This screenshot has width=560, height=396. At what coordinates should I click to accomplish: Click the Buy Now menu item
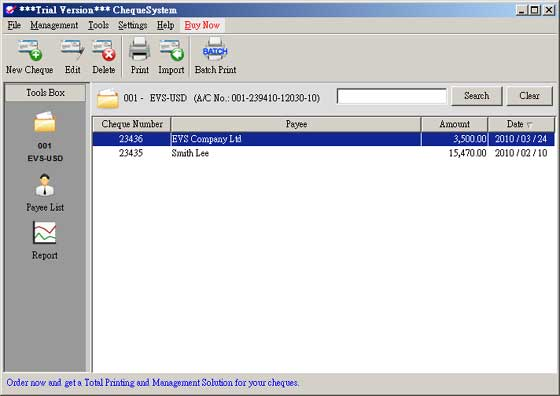pyautogui.click(x=202, y=25)
